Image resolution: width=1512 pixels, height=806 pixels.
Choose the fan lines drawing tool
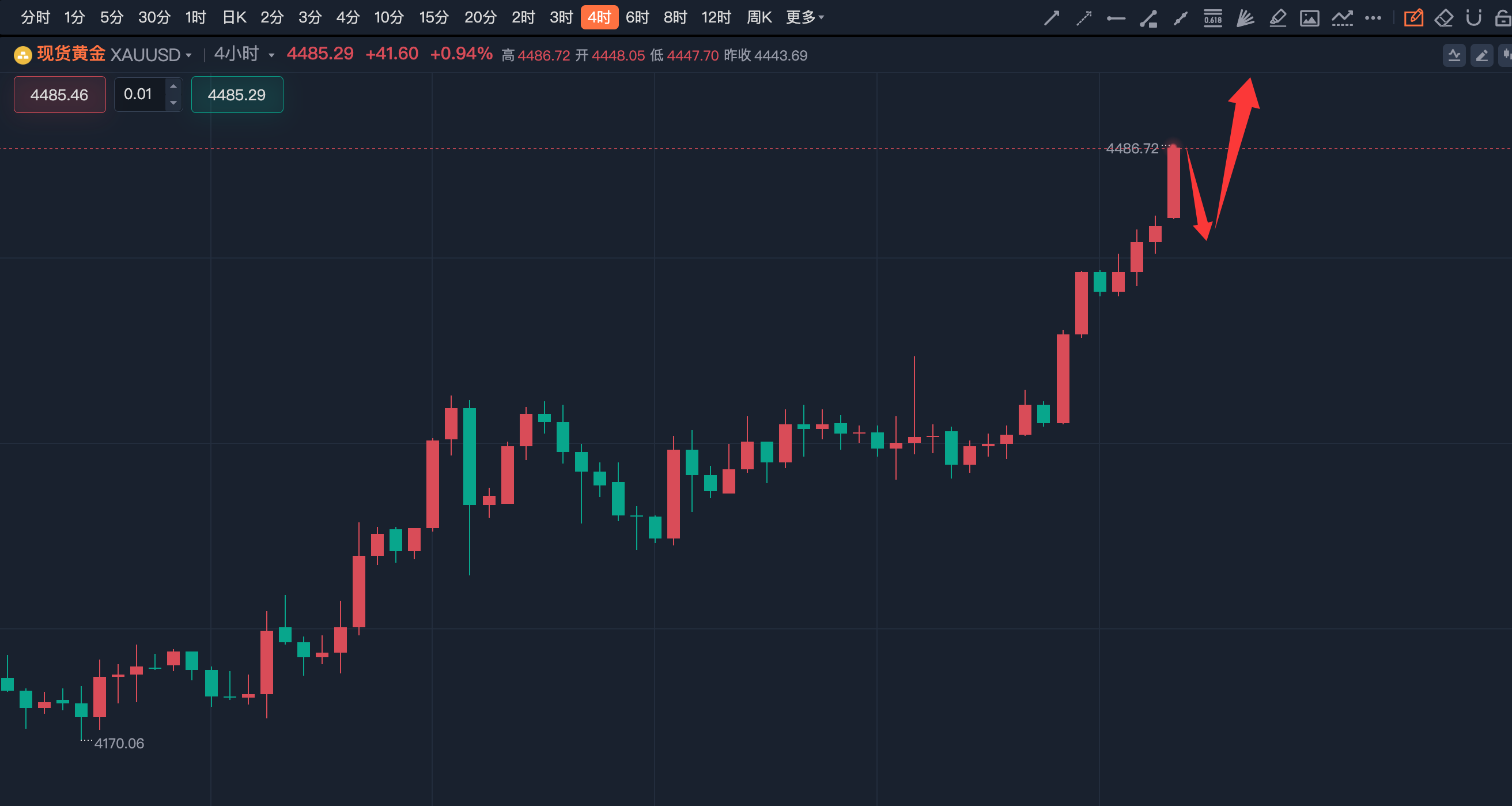point(1245,18)
